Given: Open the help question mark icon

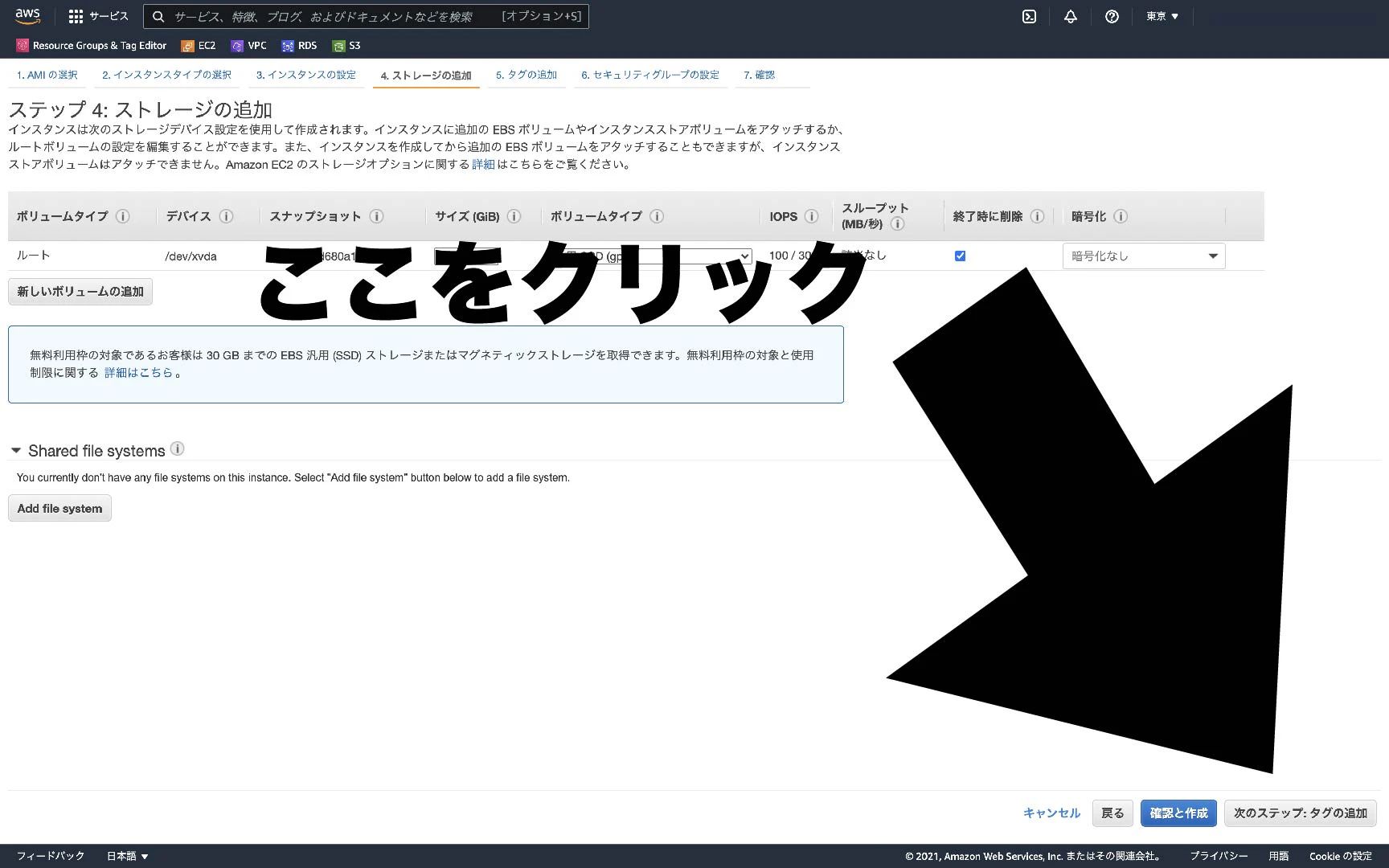Looking at the screenshot, I should 1112,16.
